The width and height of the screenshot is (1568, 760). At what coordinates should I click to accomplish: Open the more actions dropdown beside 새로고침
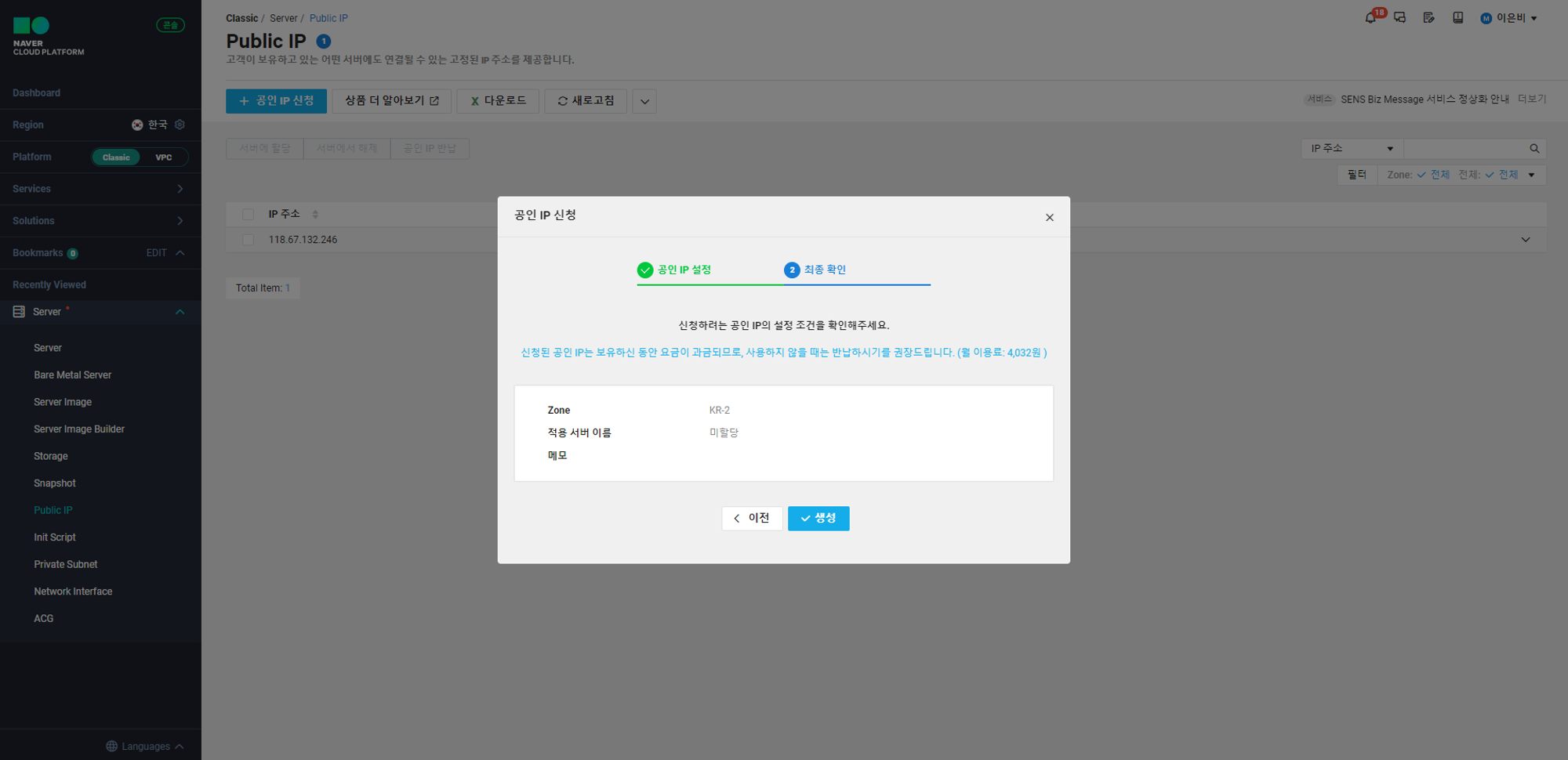click(x=644, y=101)
